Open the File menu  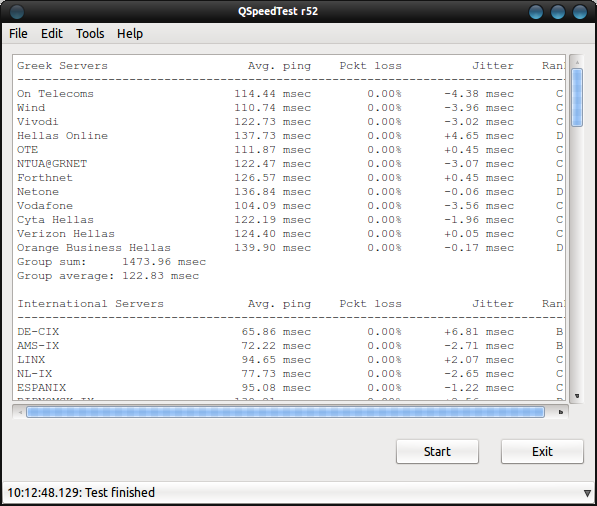pyautogui.click(x=18, y=34)
